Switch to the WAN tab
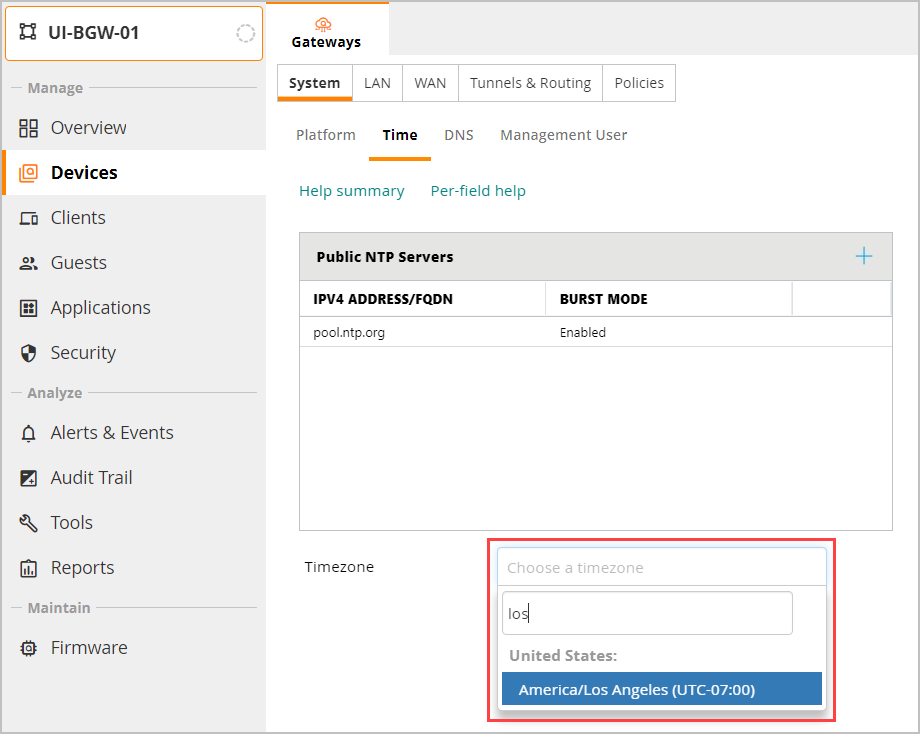920x734 pixels. pos(430,83)
